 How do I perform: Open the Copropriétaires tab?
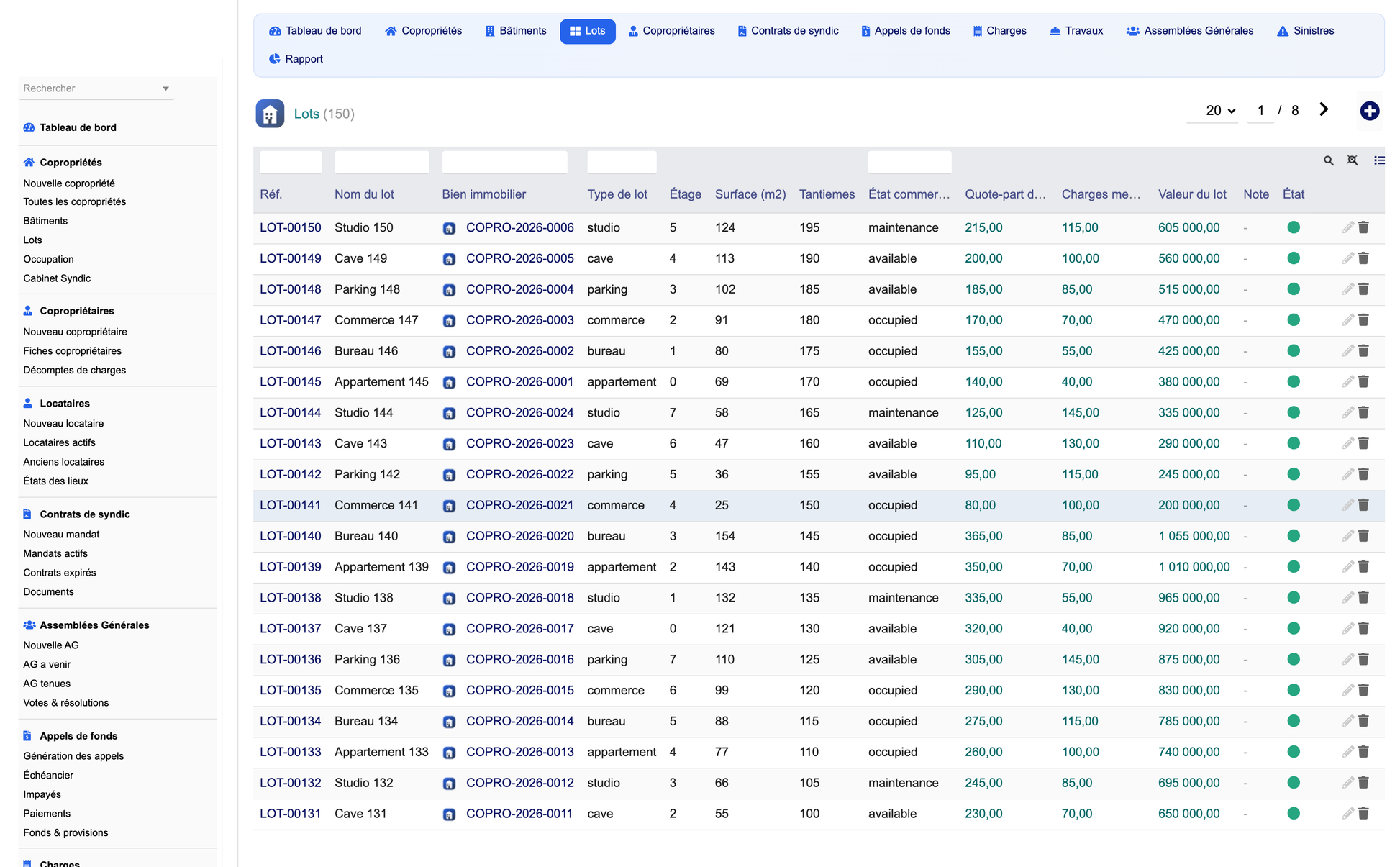click(x=672, y=31)
